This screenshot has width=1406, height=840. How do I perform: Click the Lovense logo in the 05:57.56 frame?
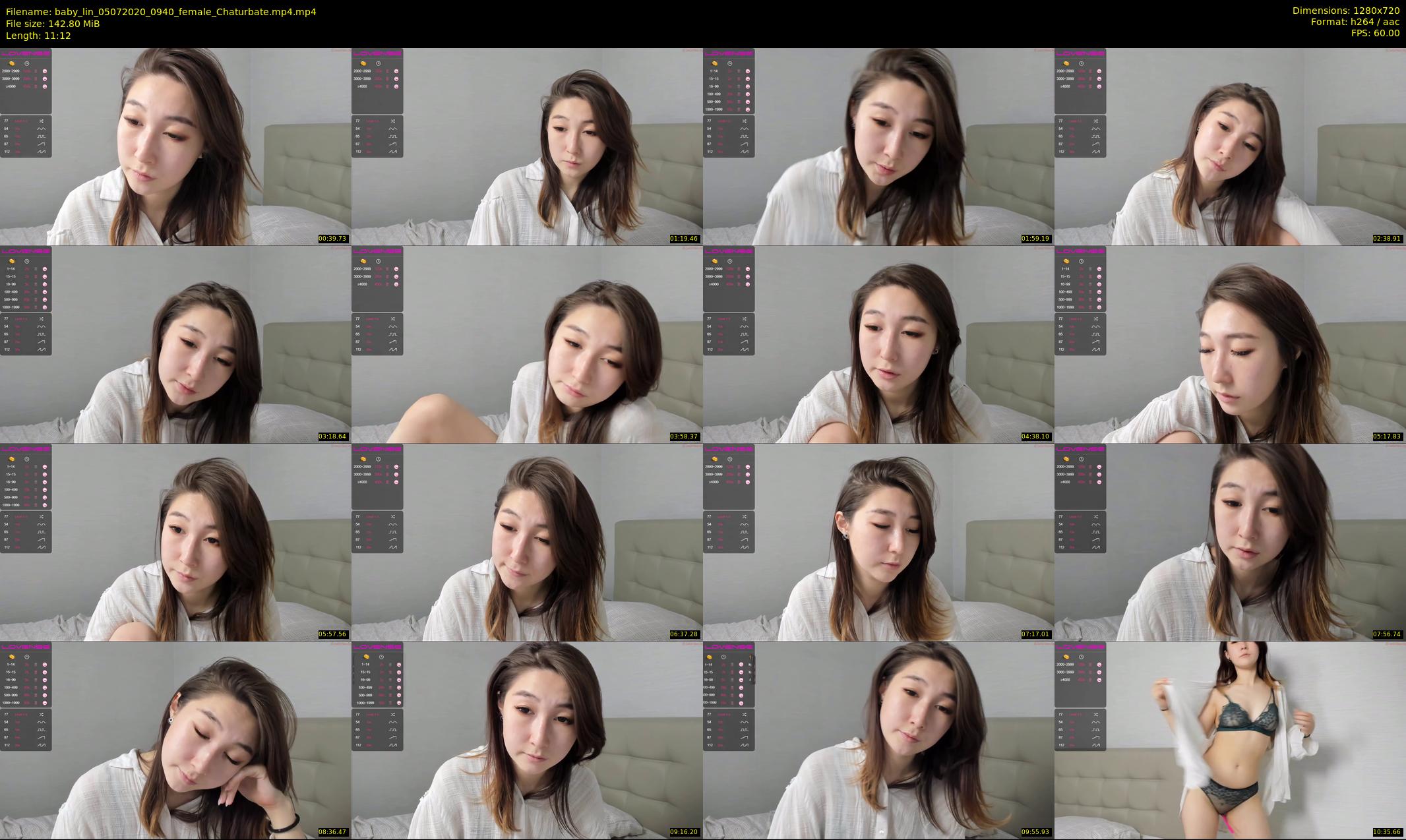click(26, 450)
